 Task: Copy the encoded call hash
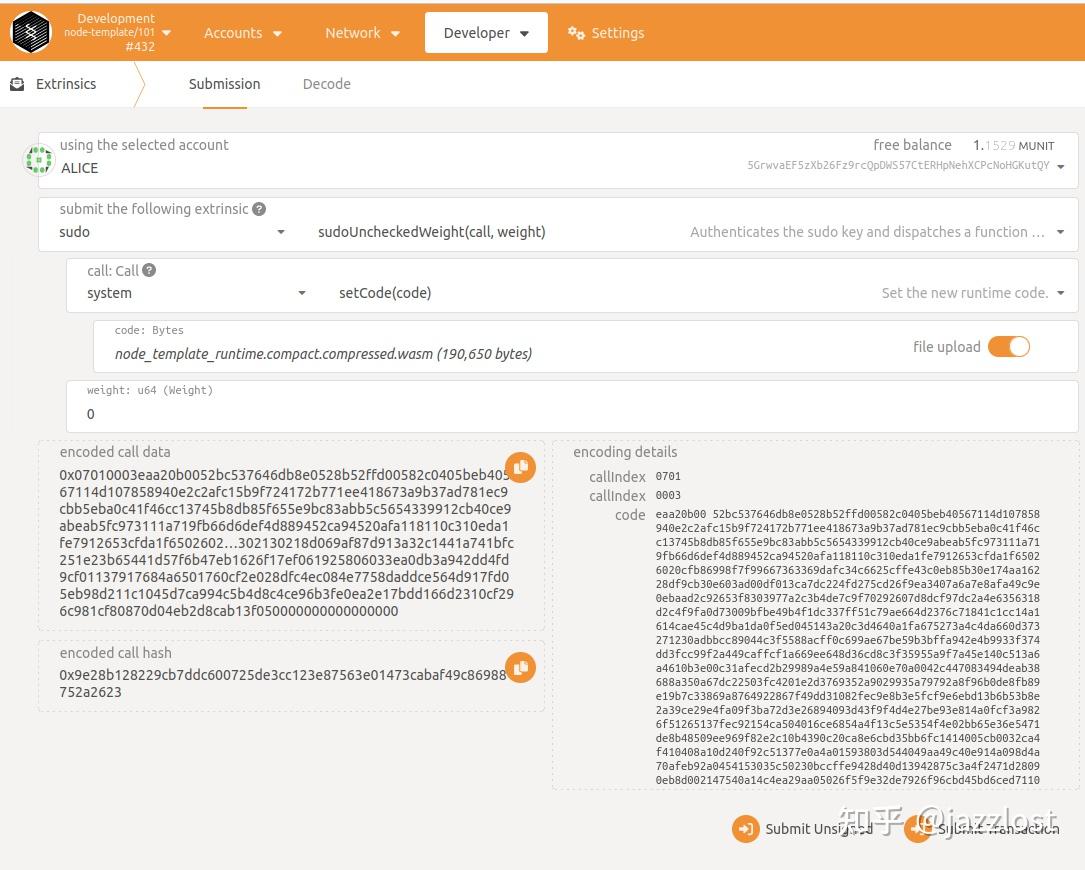520,668
